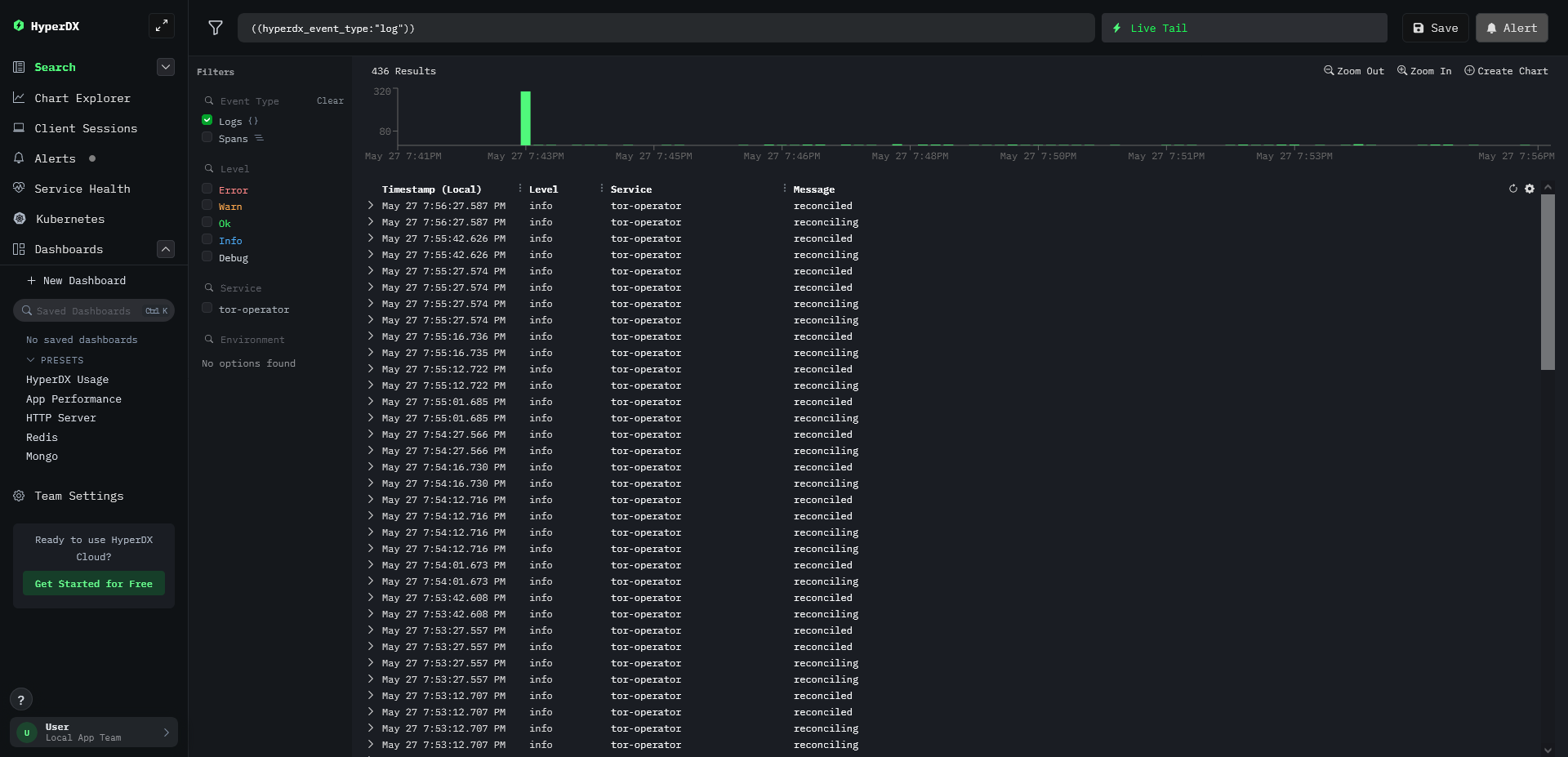Enable the Ok level checkbox

pyautogui.click(x=207, y=222)
